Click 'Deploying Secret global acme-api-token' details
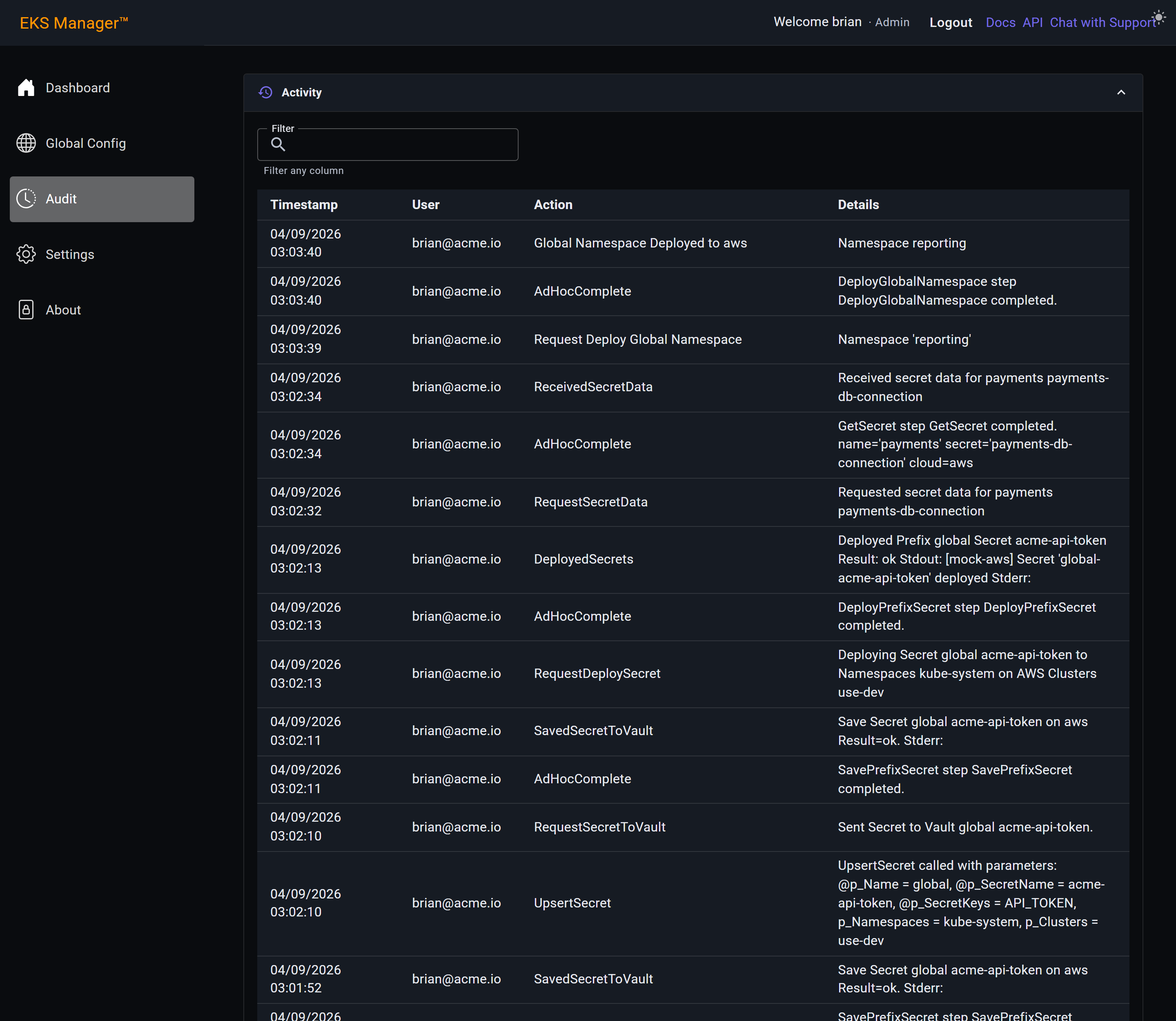 tap(967, 673)
